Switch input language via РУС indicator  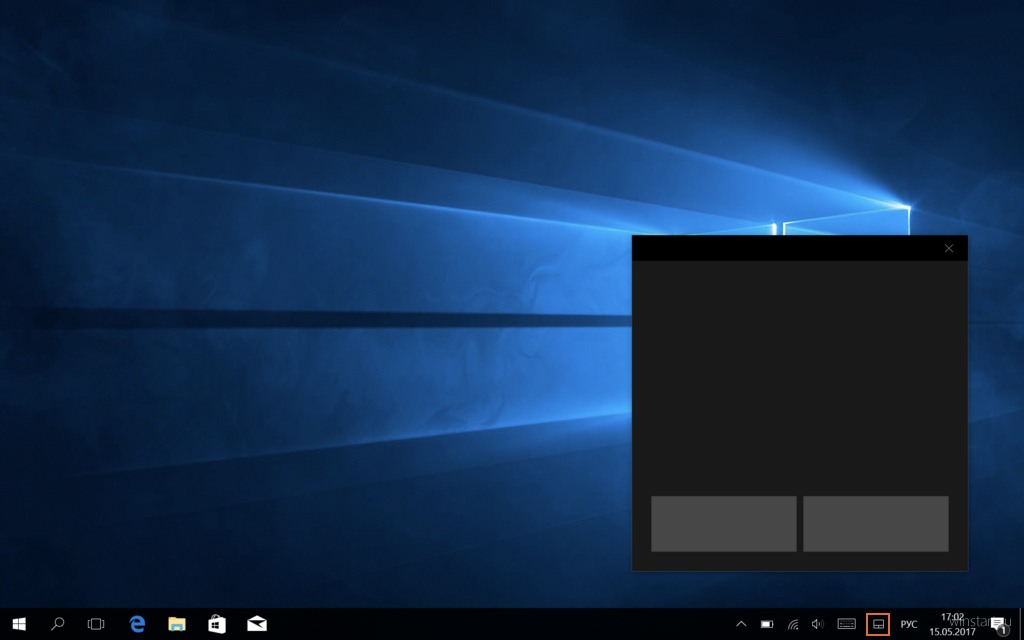[x=908, y=624]
